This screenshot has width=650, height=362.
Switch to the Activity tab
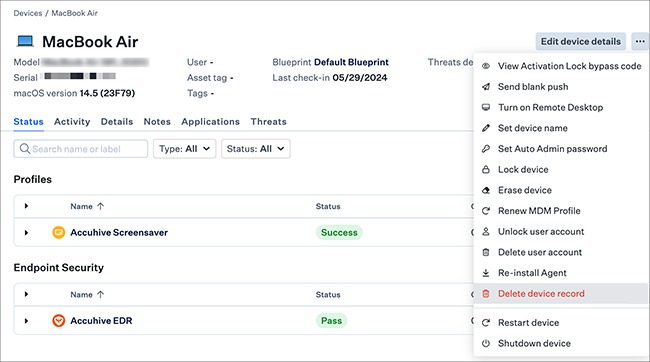pyautogui.click(x=72, y=121)
